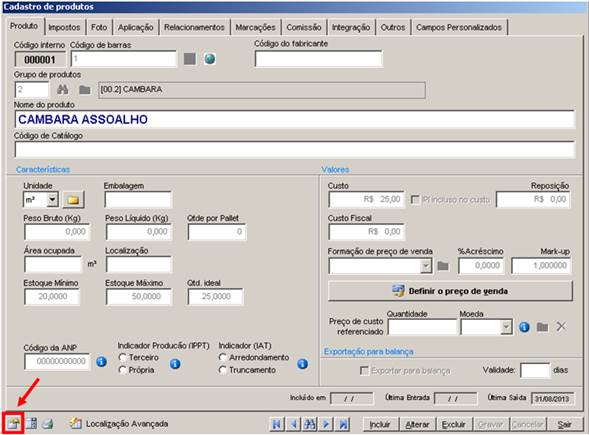Select the Produto tab
This screenshot has width=589, height=435.
coord(24,26)
